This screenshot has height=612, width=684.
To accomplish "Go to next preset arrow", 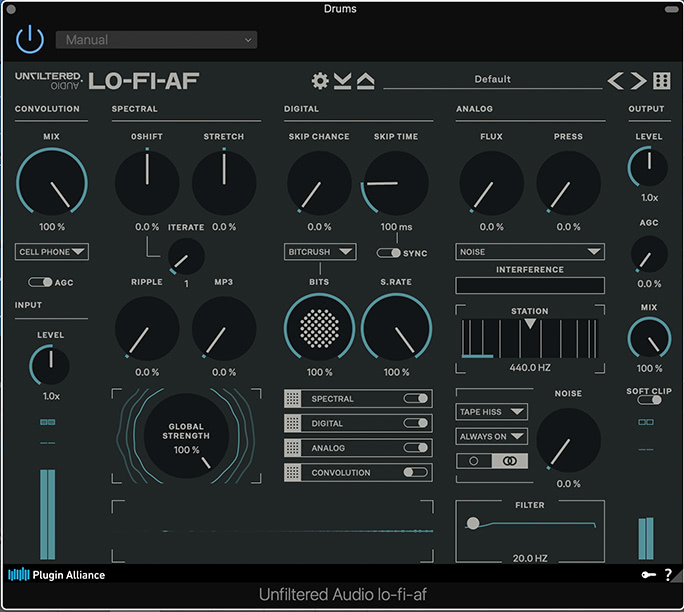I will point(638,81).
